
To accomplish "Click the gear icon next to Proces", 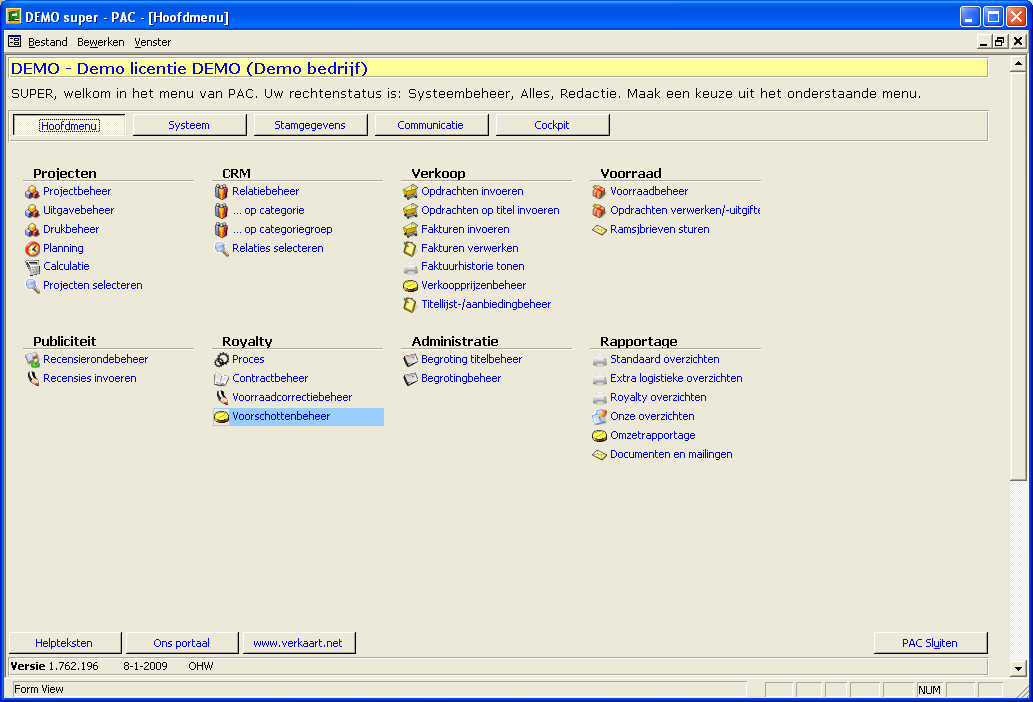I will click(x=221, y=360).
